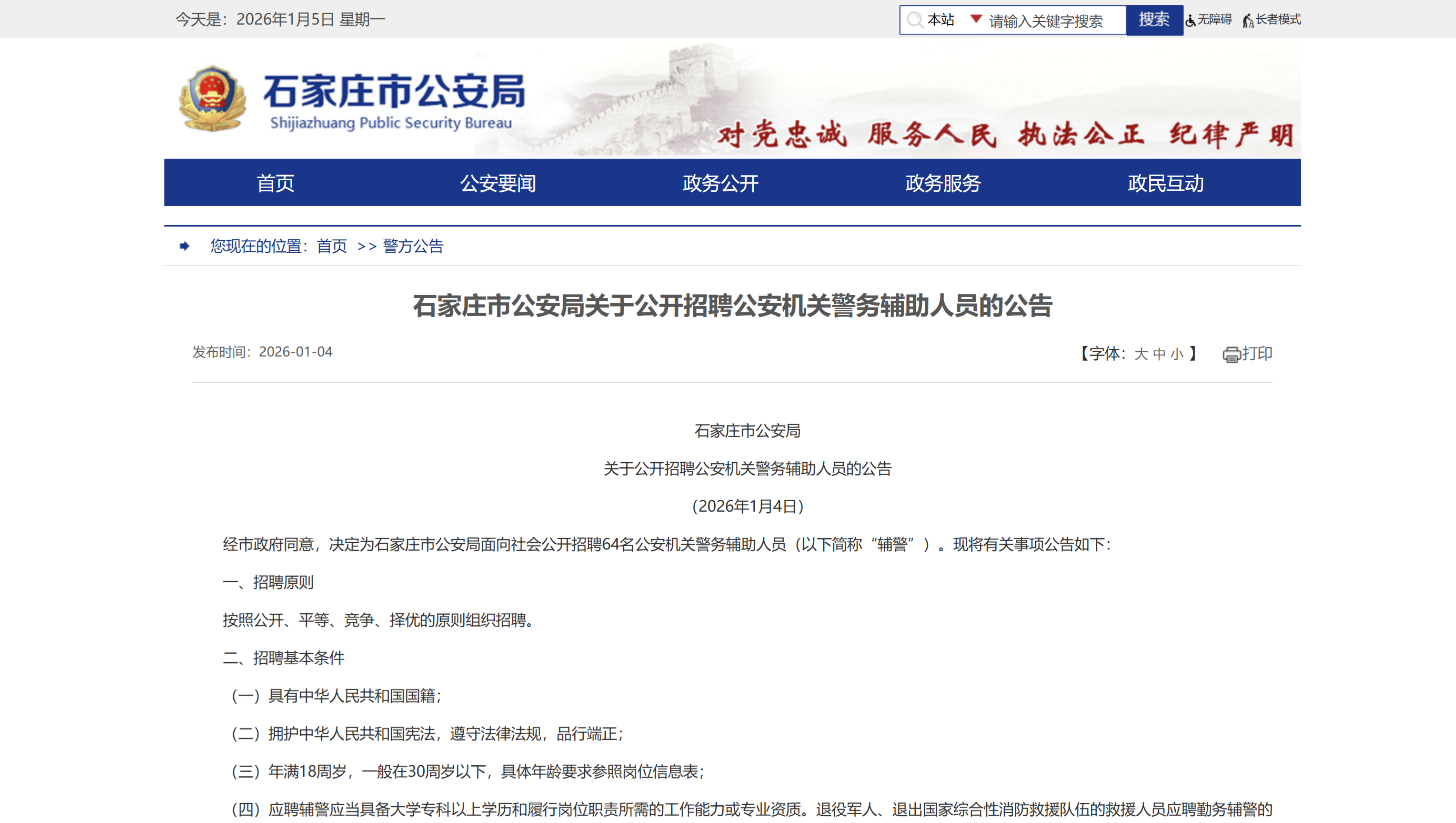
Task: Open the 首页 navigation menu
Action: point(275,183)
